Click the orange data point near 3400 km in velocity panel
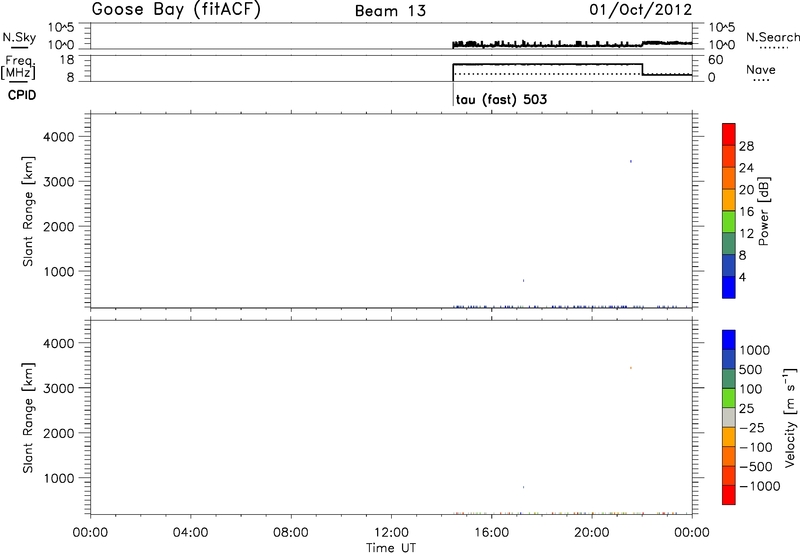Screen dimensions: 800x554 tap(631, 368)
